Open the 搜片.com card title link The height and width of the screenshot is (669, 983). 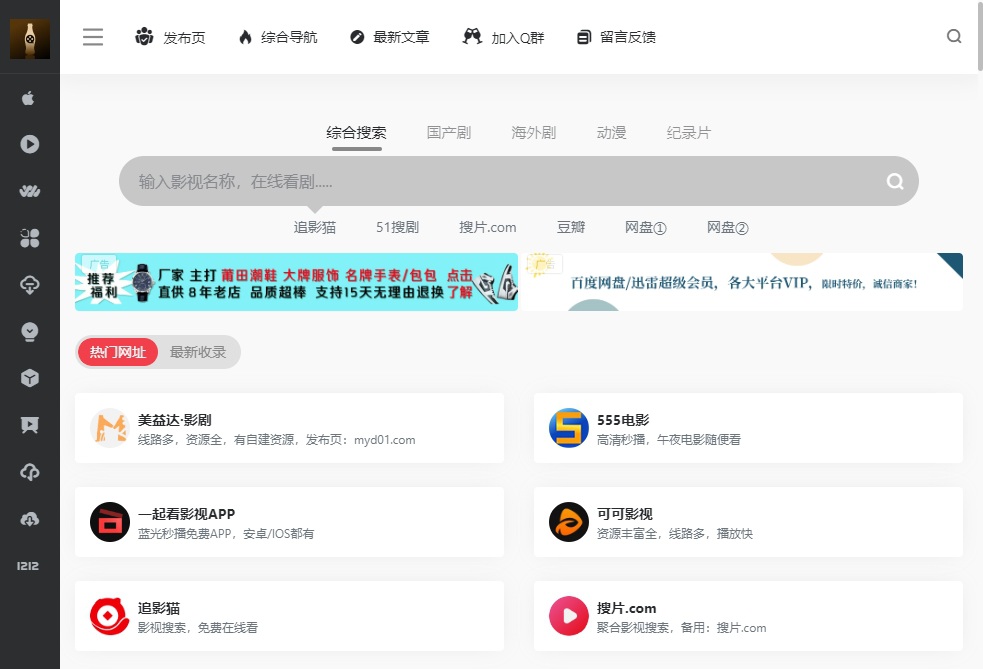pos(626,608)
